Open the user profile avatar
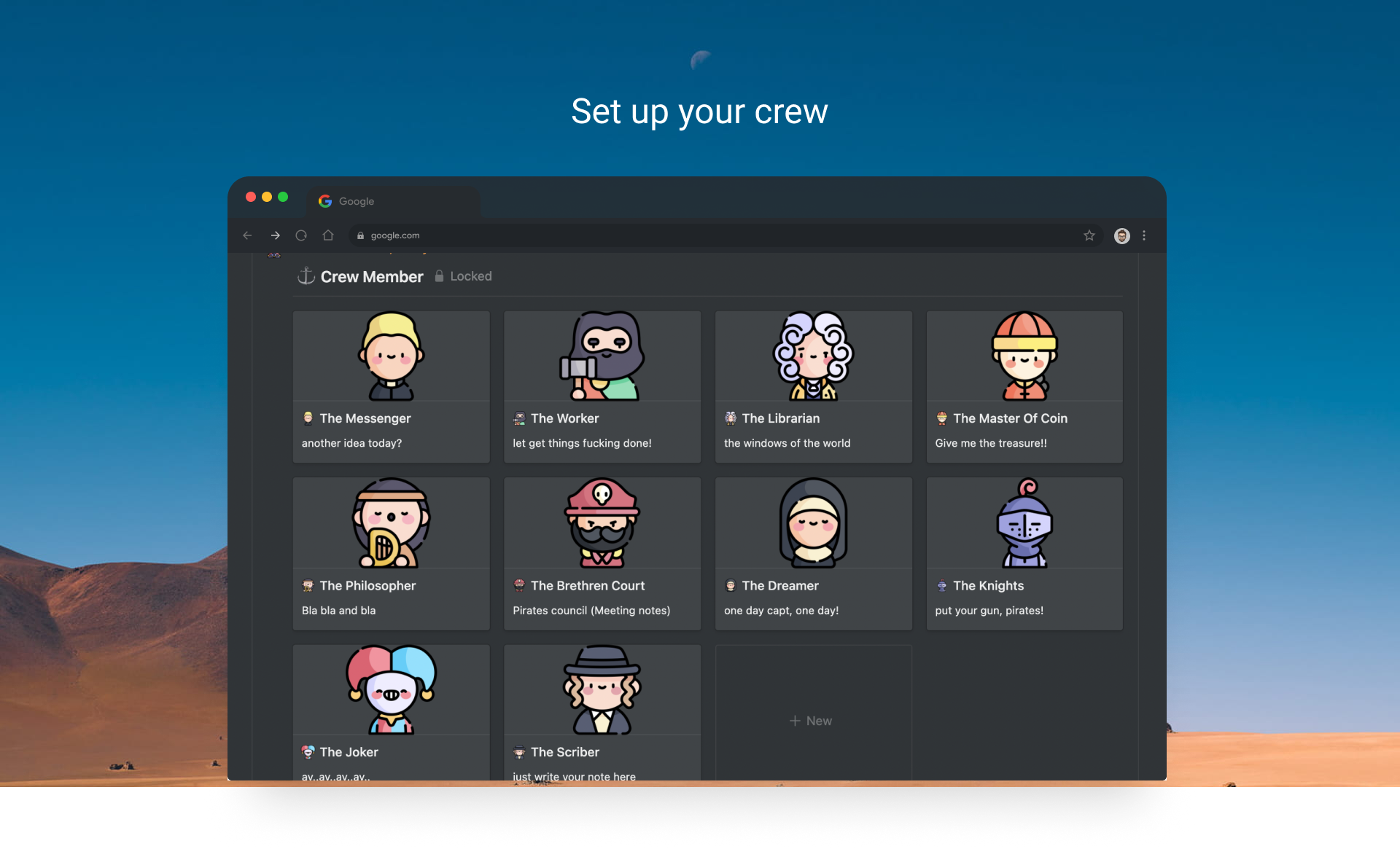 click(x=1121, y=235)
